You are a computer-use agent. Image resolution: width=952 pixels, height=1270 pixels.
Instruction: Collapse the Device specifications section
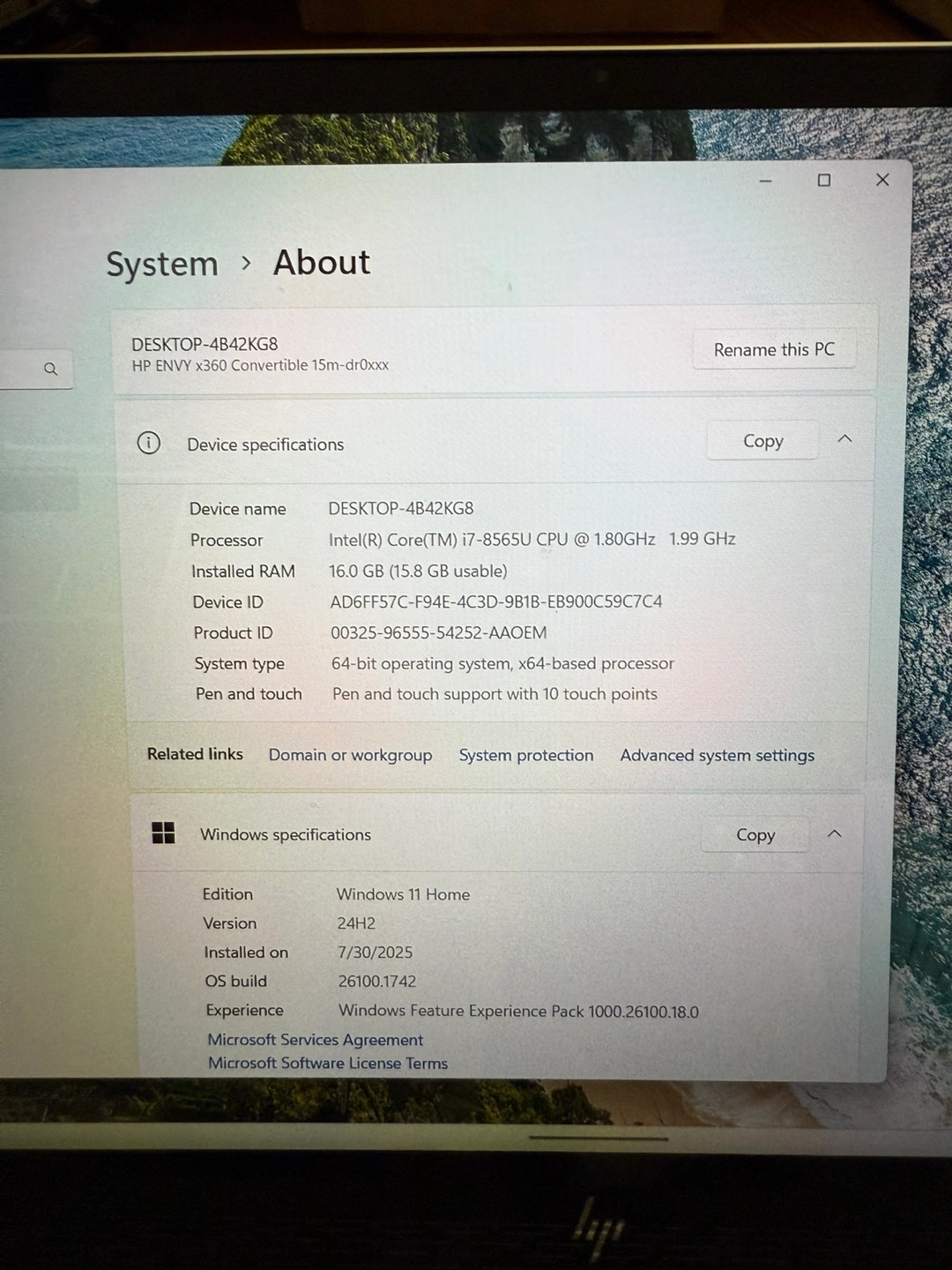(x=844, y=438)
